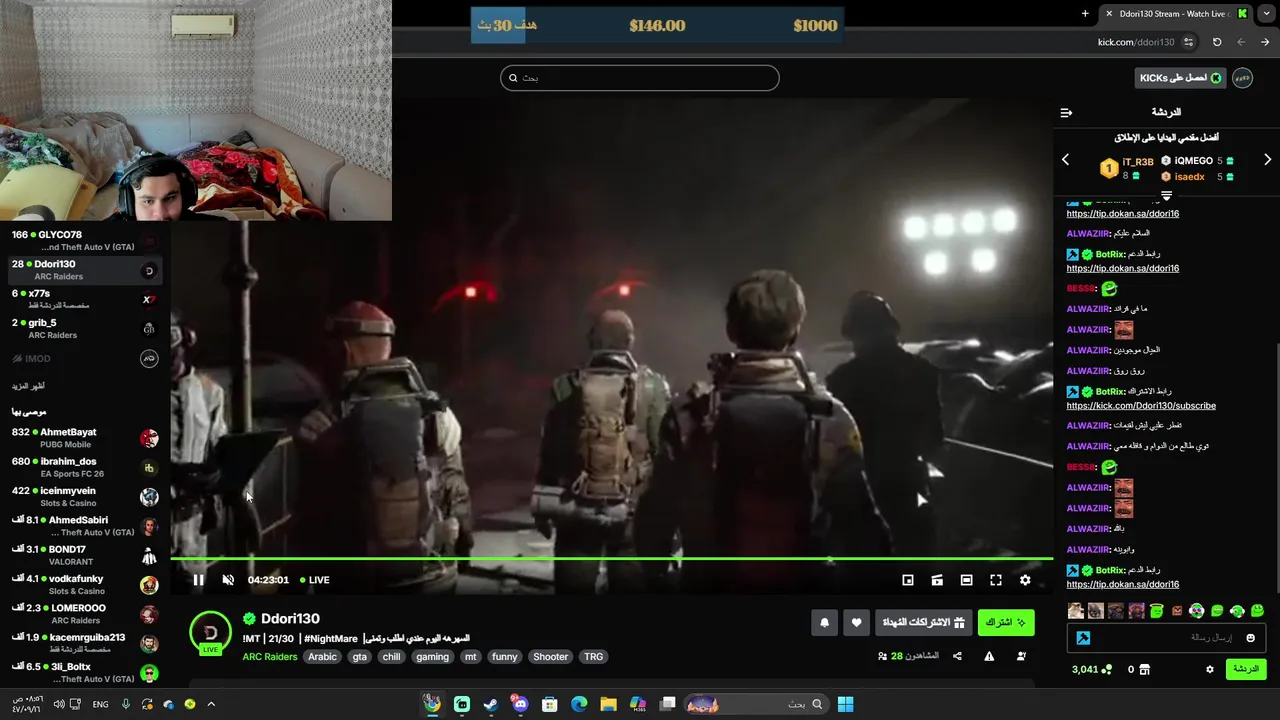Viewport: 1280px width, 720px height.
Task: Click the green subscribe button
Action: coord(1006,622)
